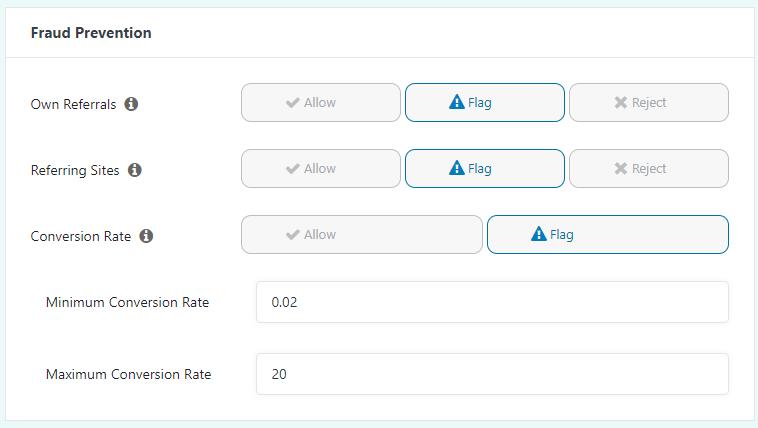Select Allow for Referring Sites
Viewport: 758px width, 428px height.
coord(321,168)
